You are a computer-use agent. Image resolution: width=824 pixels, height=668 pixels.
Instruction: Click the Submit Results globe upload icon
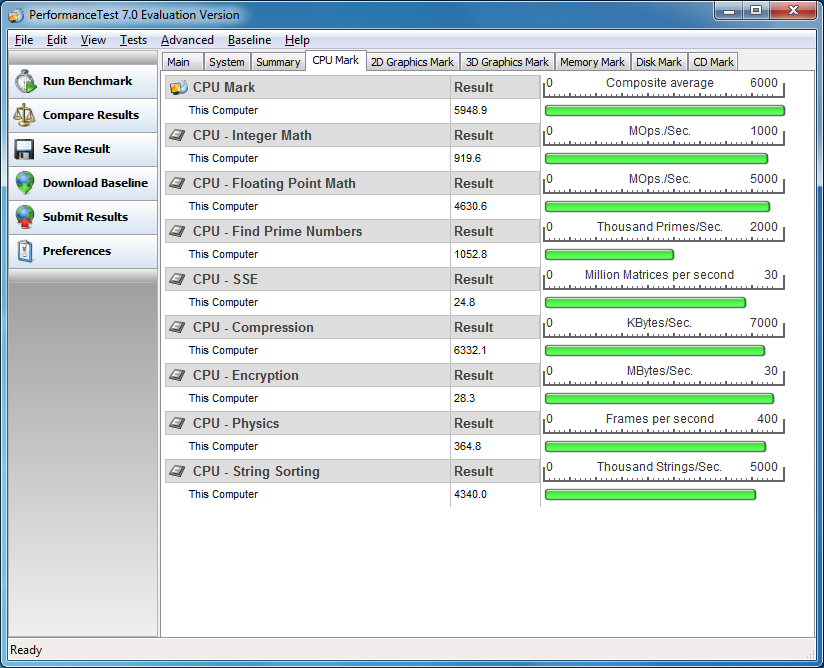[x=25, y=217]
